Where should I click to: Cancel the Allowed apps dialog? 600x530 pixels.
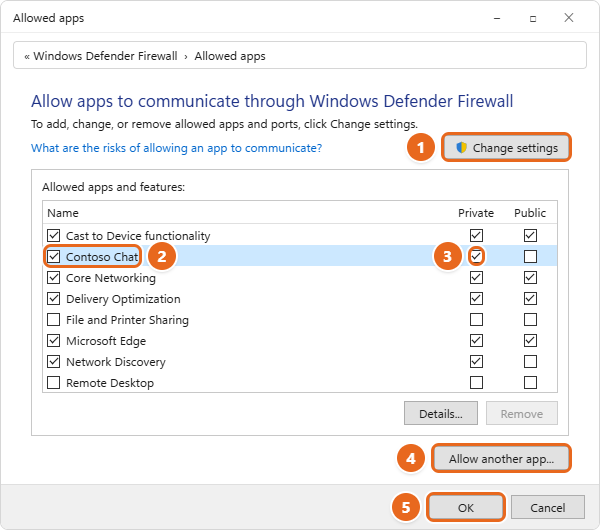point(548,507)
